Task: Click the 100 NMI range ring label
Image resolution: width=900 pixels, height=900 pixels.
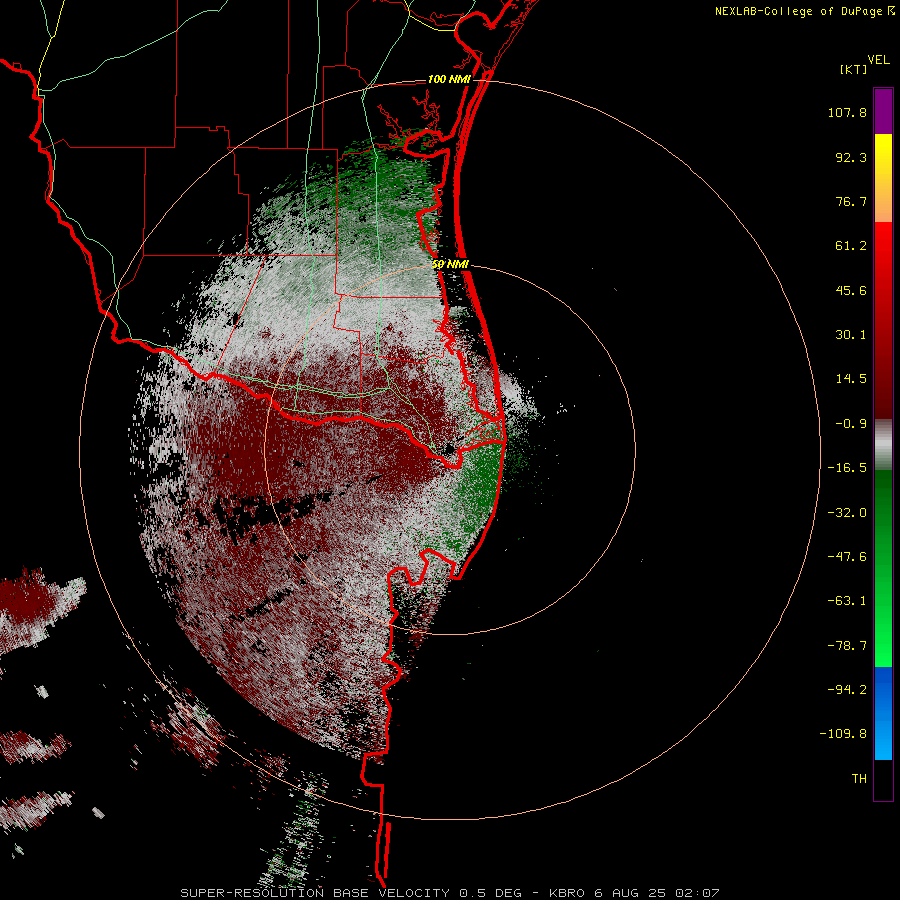Action: pyautogui.click(x=448, y=79)
